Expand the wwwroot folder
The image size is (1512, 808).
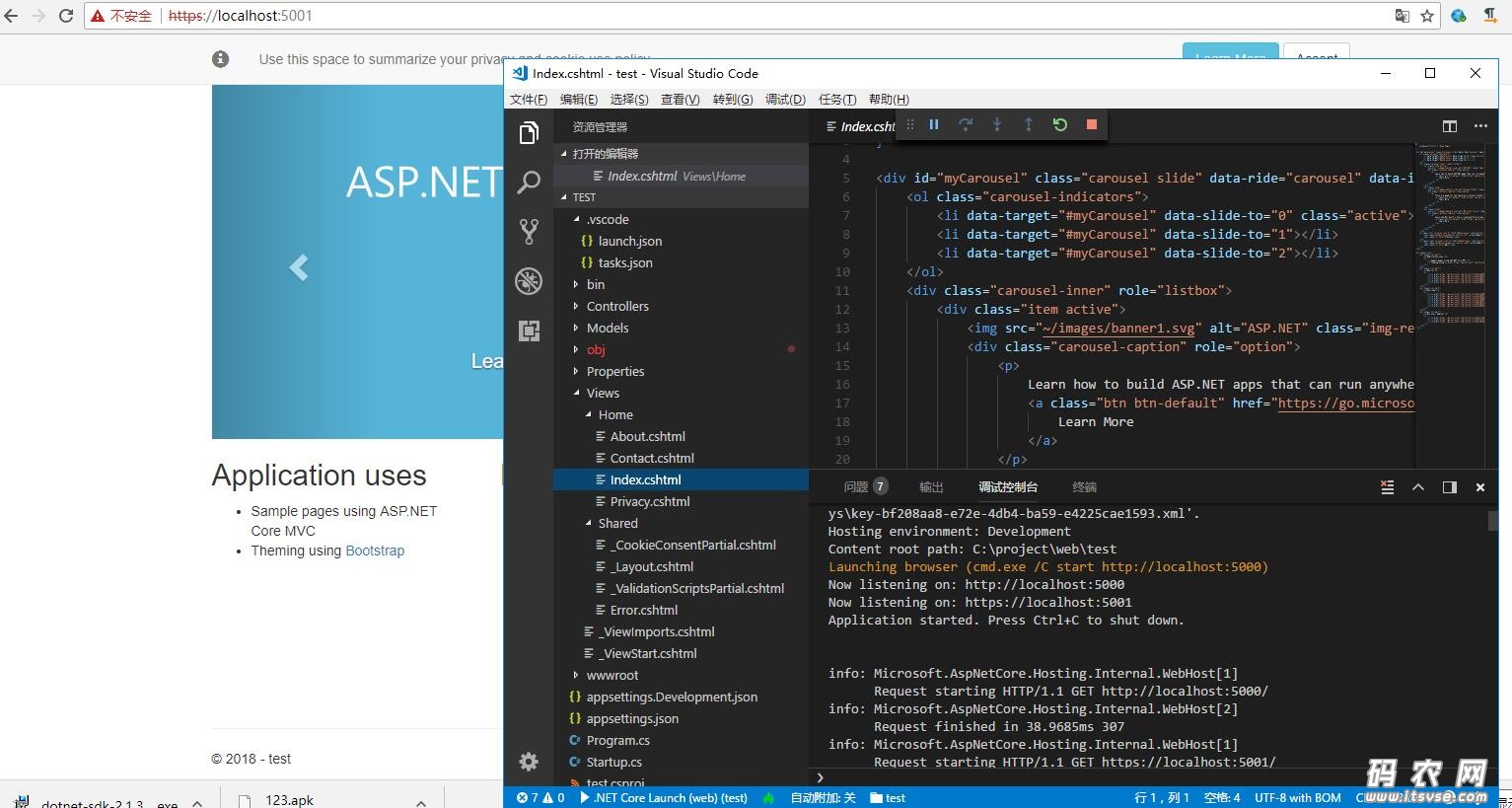pyautogui.click(x=612, y=675)
